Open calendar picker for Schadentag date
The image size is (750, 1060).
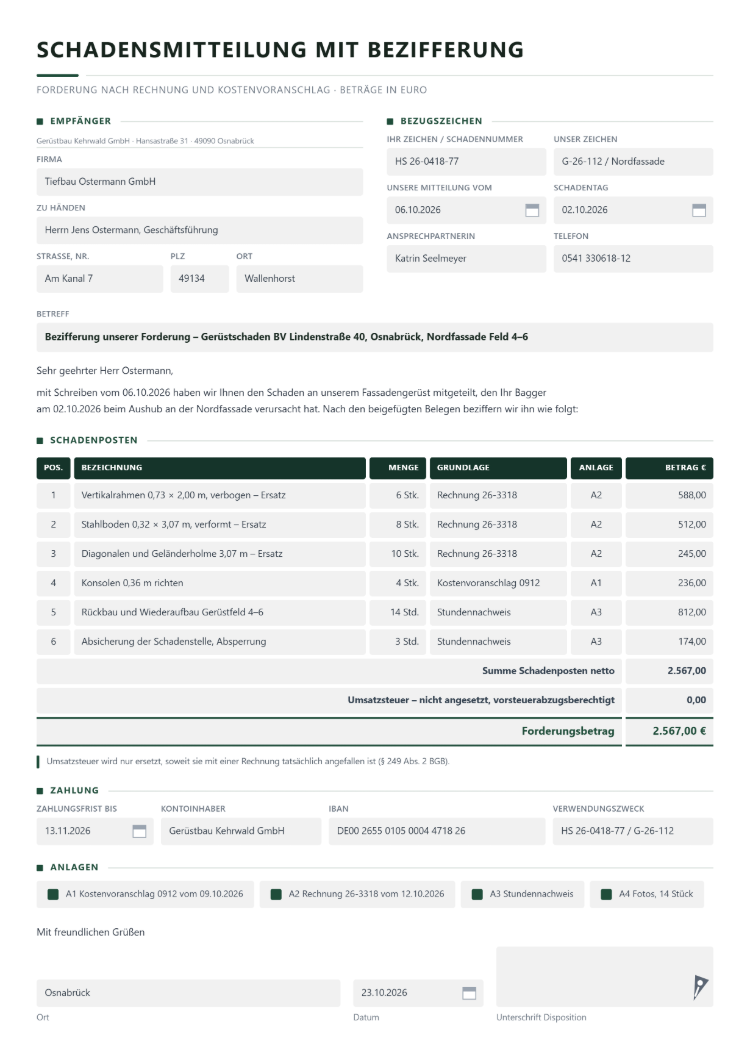tap(699, 210)
